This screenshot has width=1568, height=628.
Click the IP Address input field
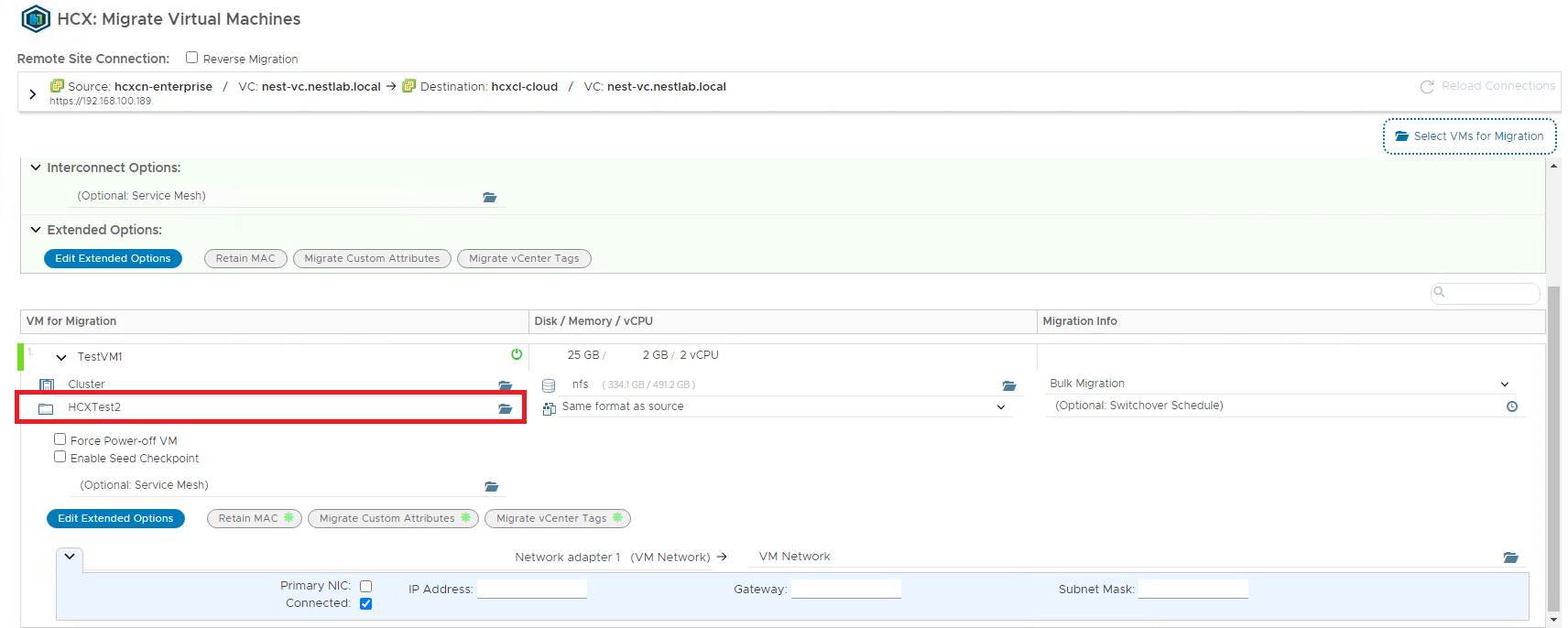tap(532, 589)
